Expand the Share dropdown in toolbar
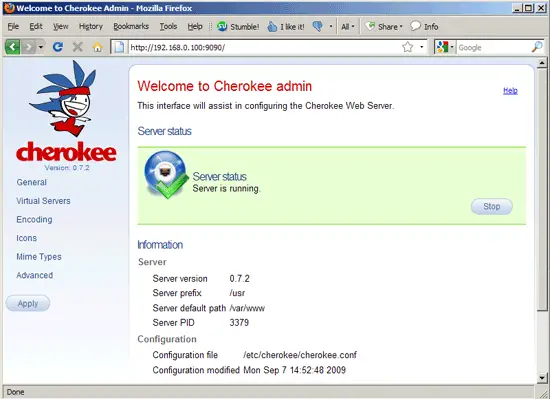This screenshot has height=399, width=550. (x=384, y=26)
